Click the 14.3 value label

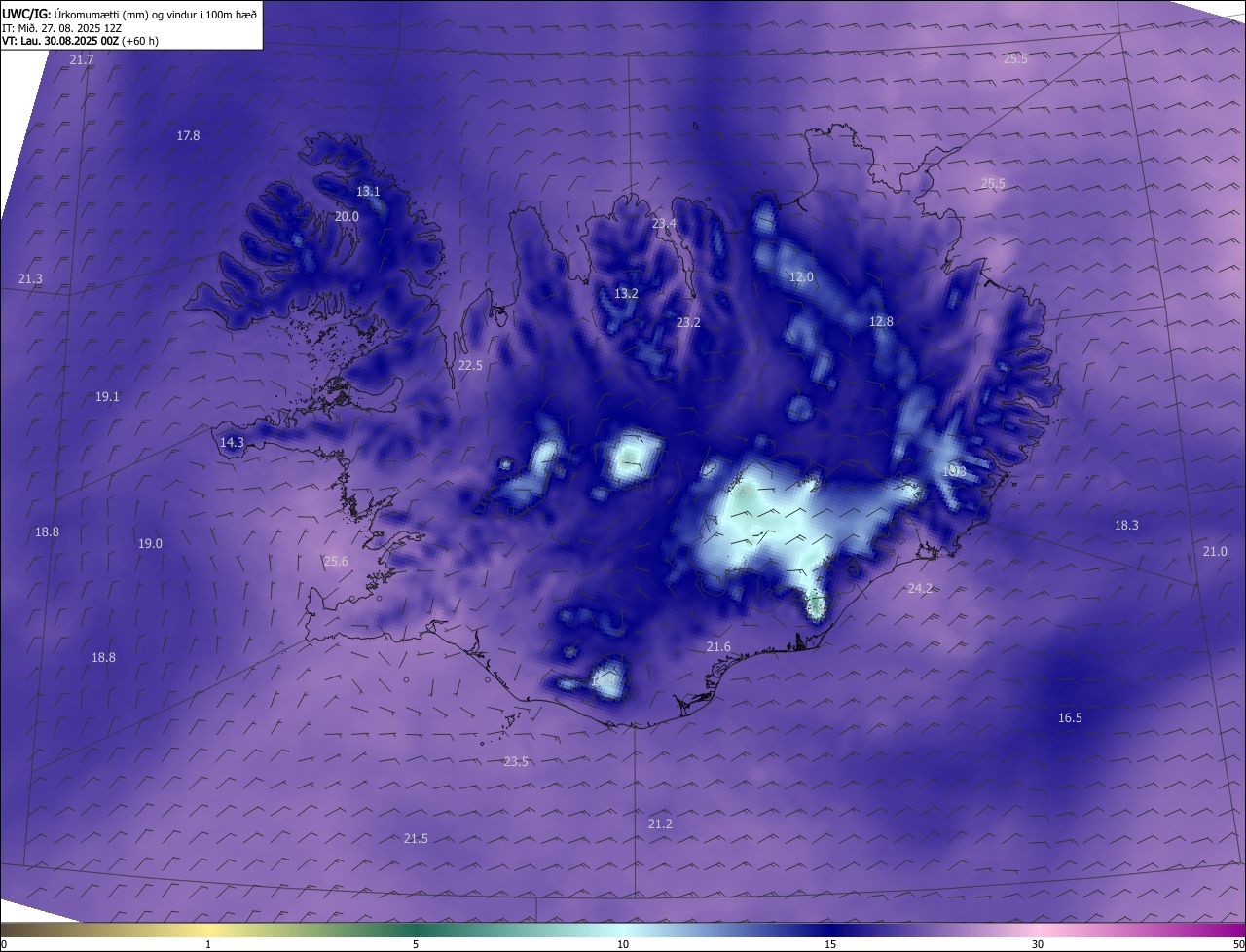click(232, 443)
